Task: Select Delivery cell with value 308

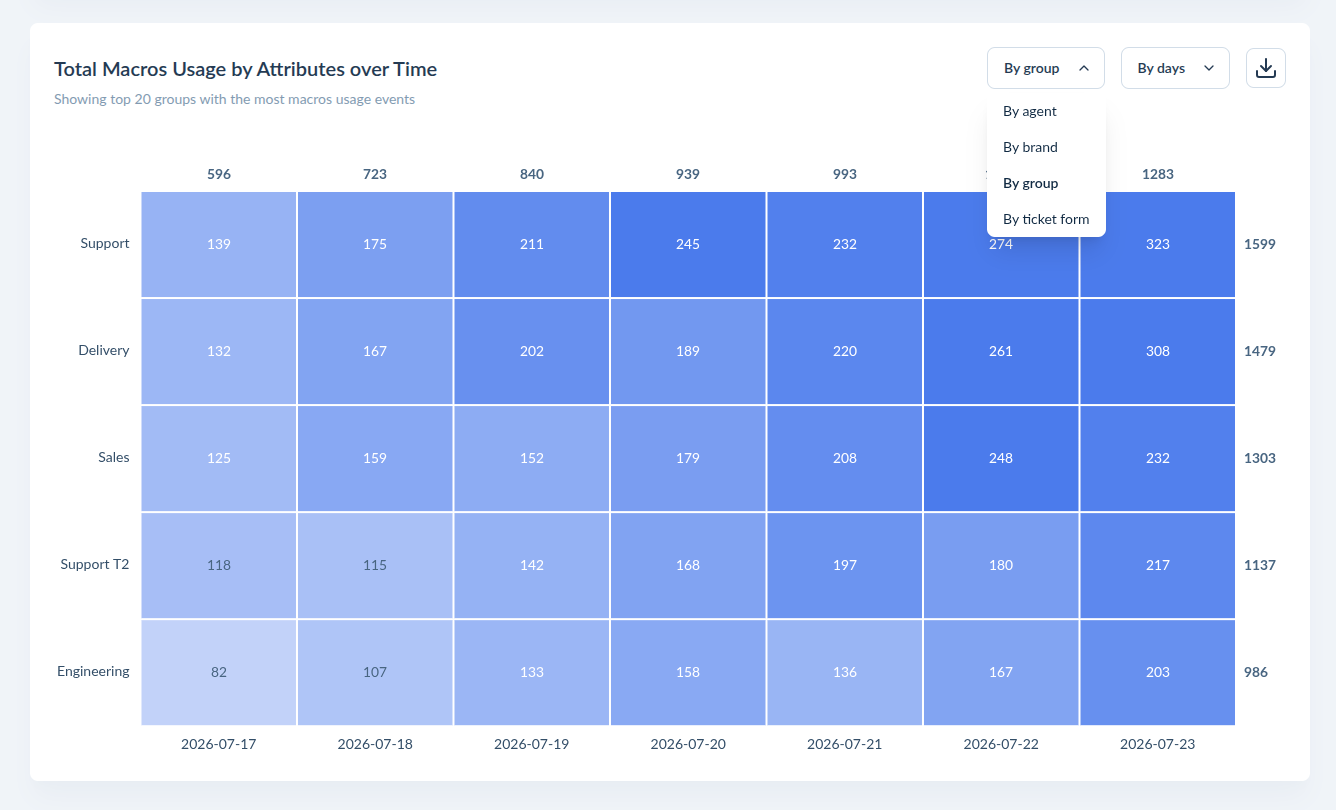Action: (x=1157, y=351)
